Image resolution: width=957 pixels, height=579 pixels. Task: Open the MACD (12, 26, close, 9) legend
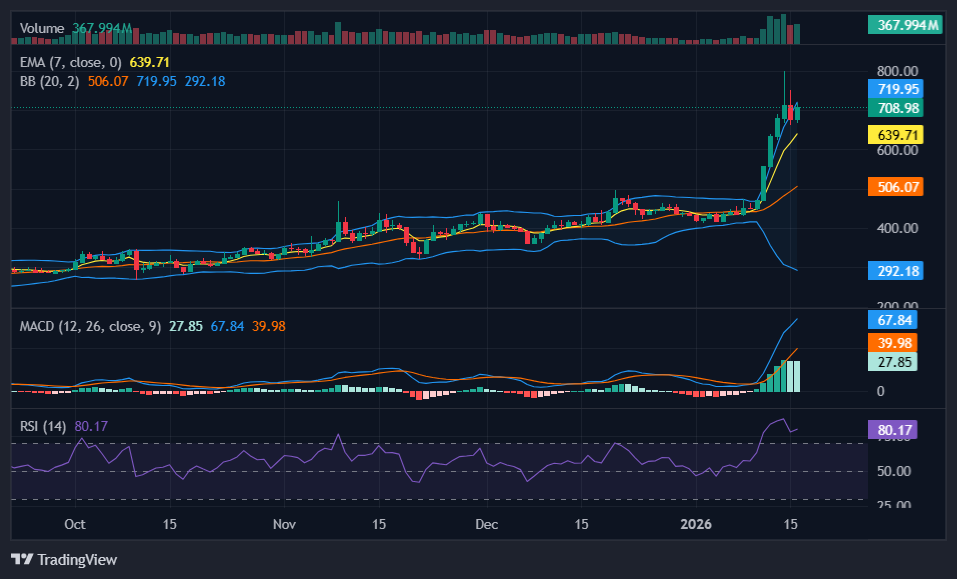coord(90,325)
